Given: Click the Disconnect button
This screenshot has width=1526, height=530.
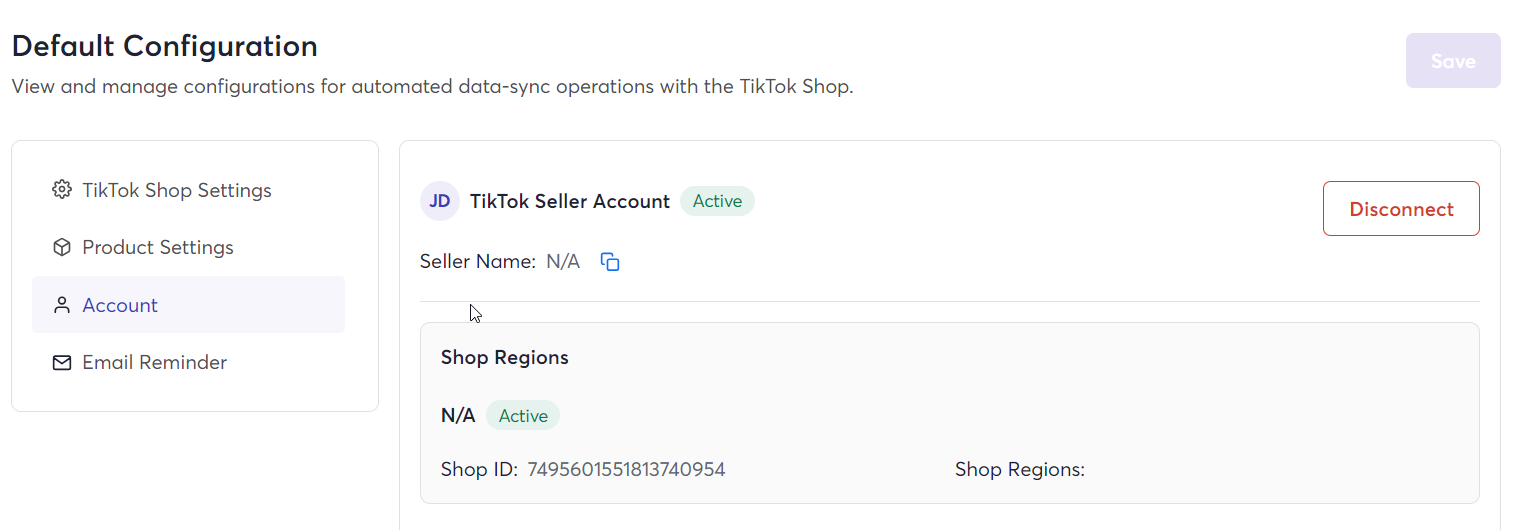Looking at the screenshot, I should pos(1401,209).
